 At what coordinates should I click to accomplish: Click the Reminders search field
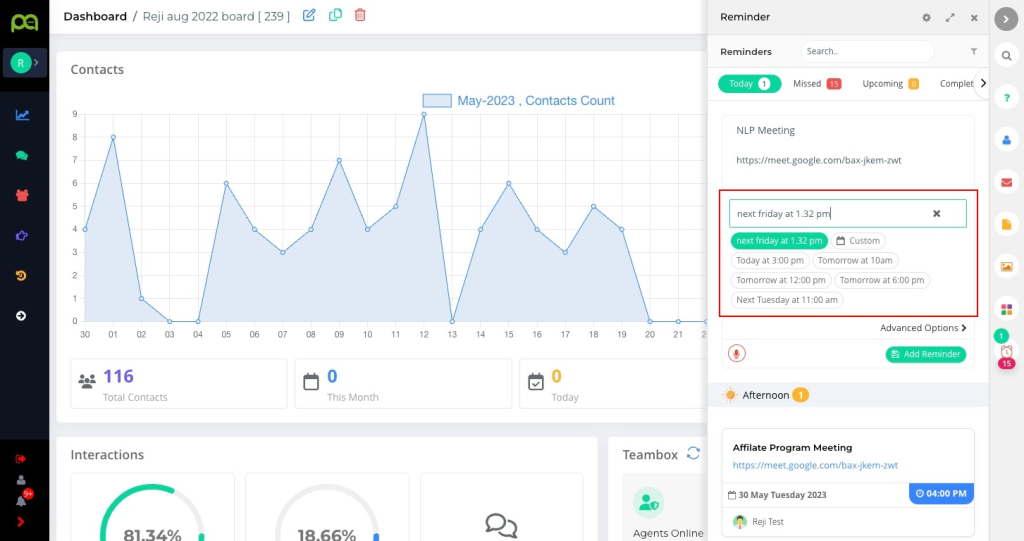(867, 51)
